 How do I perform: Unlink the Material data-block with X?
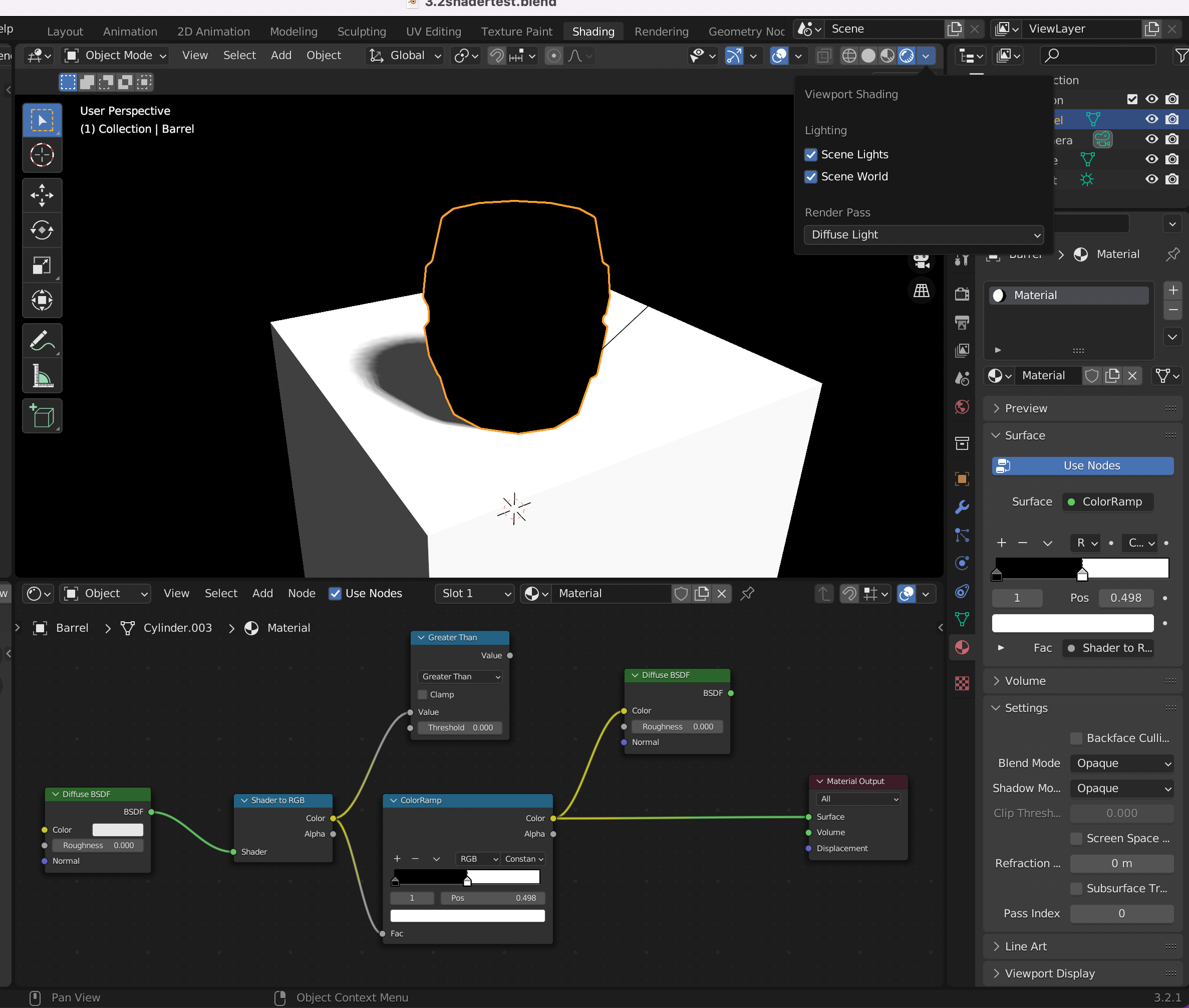tap(1132, 375)
